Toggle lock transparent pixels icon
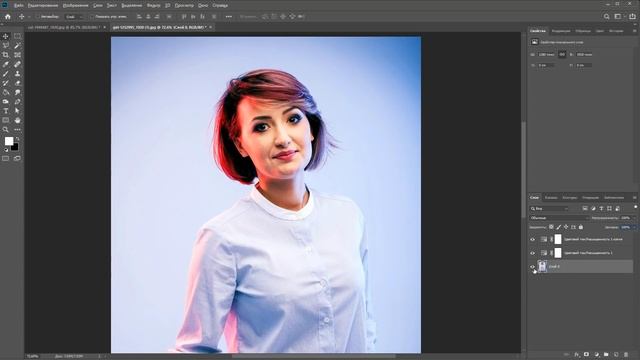The width and height of the screenshot is (640, 360). 551,227
